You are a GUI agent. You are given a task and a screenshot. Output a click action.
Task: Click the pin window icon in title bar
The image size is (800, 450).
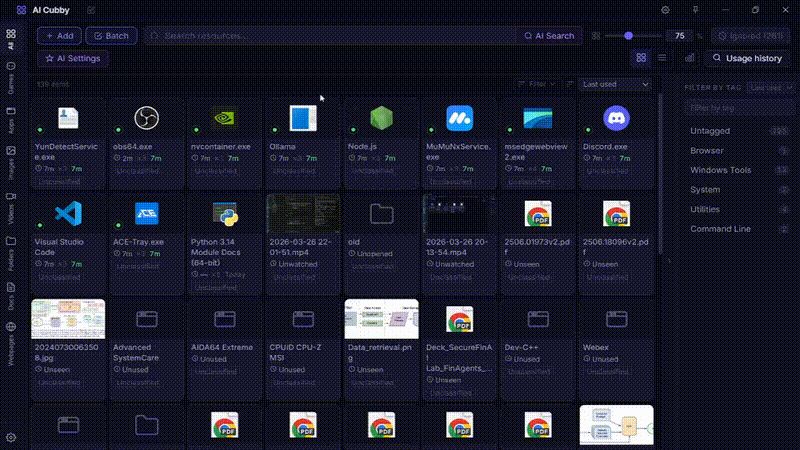(695, 10)
